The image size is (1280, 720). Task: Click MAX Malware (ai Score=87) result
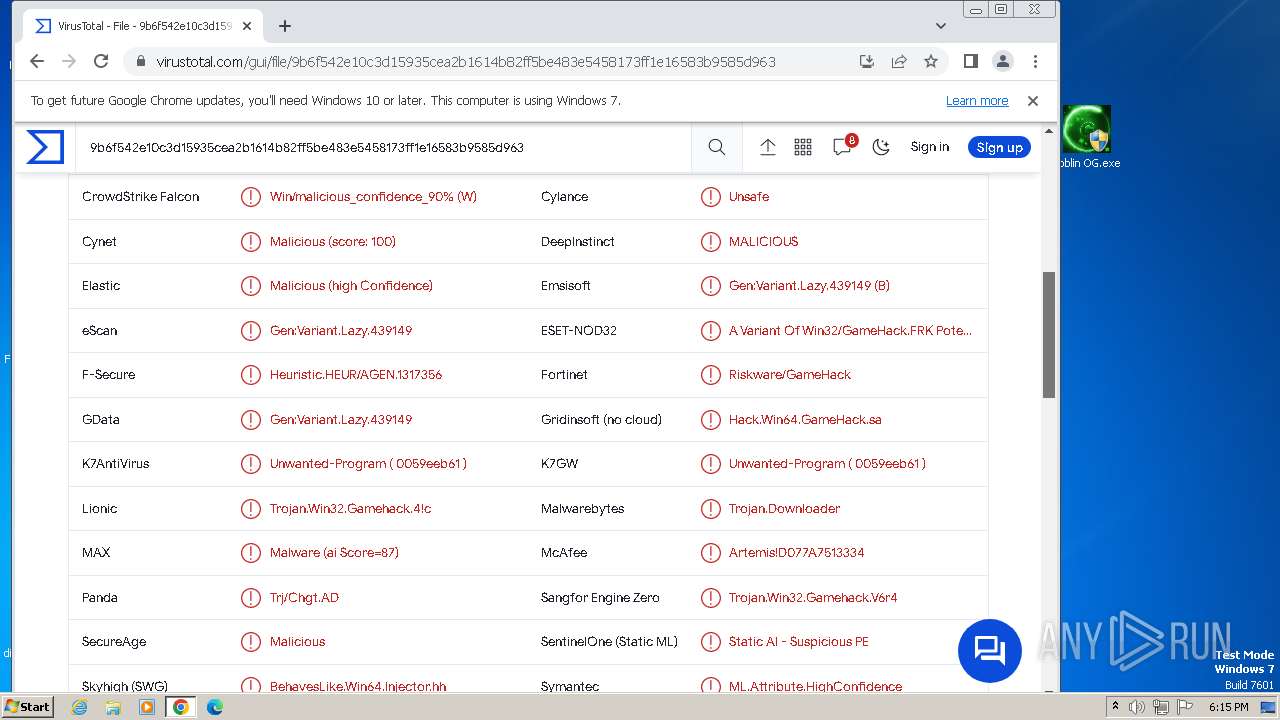(334, 553)
